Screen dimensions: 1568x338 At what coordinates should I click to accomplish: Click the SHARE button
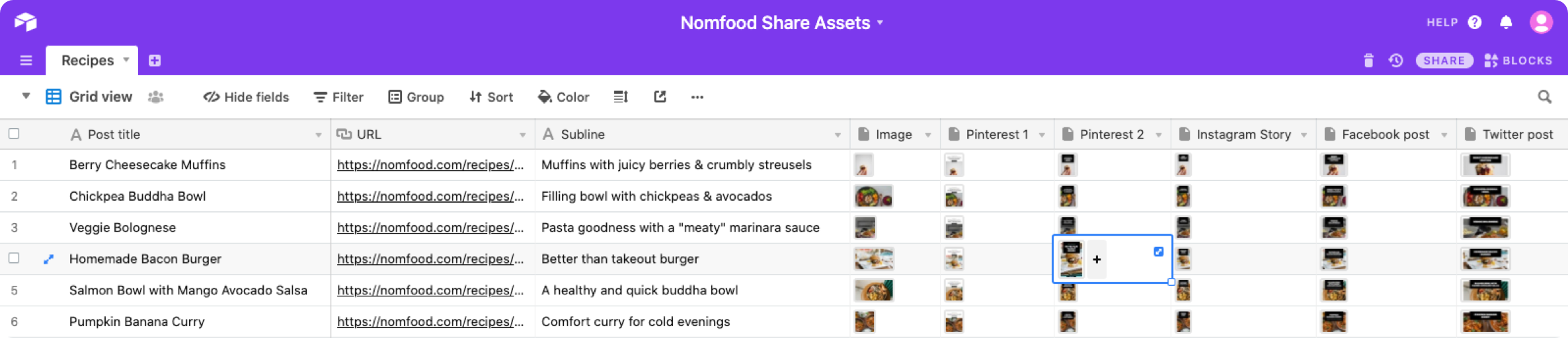tap(1444, 61)
